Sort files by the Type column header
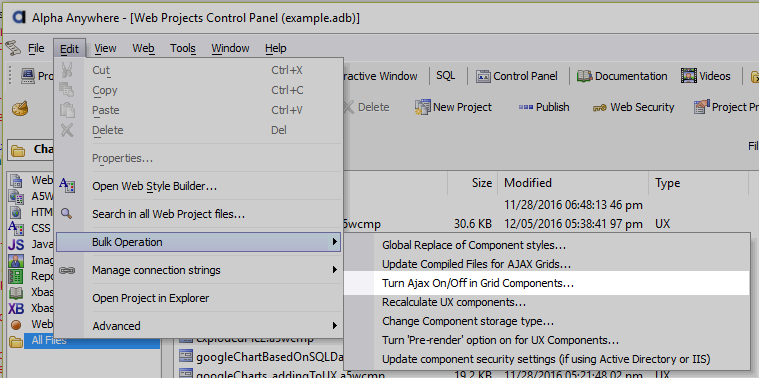 tap(698, 183)
